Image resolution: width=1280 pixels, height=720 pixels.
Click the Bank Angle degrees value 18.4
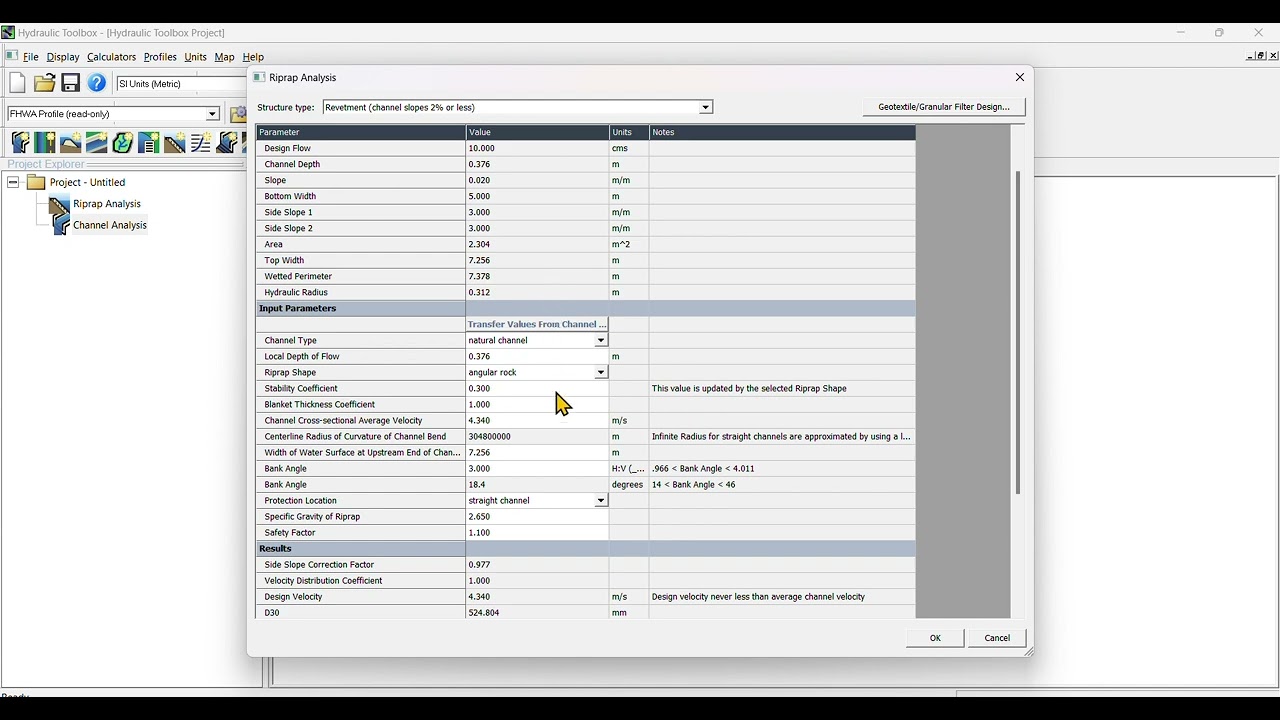tap(537, 484)
